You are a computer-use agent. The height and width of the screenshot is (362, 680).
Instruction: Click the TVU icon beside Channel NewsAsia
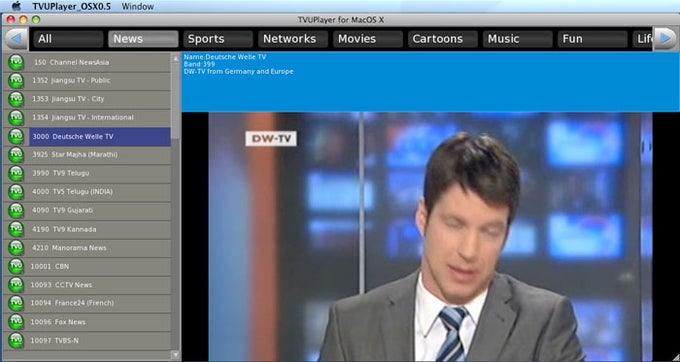pyautogui.click(x=16, y=62)
